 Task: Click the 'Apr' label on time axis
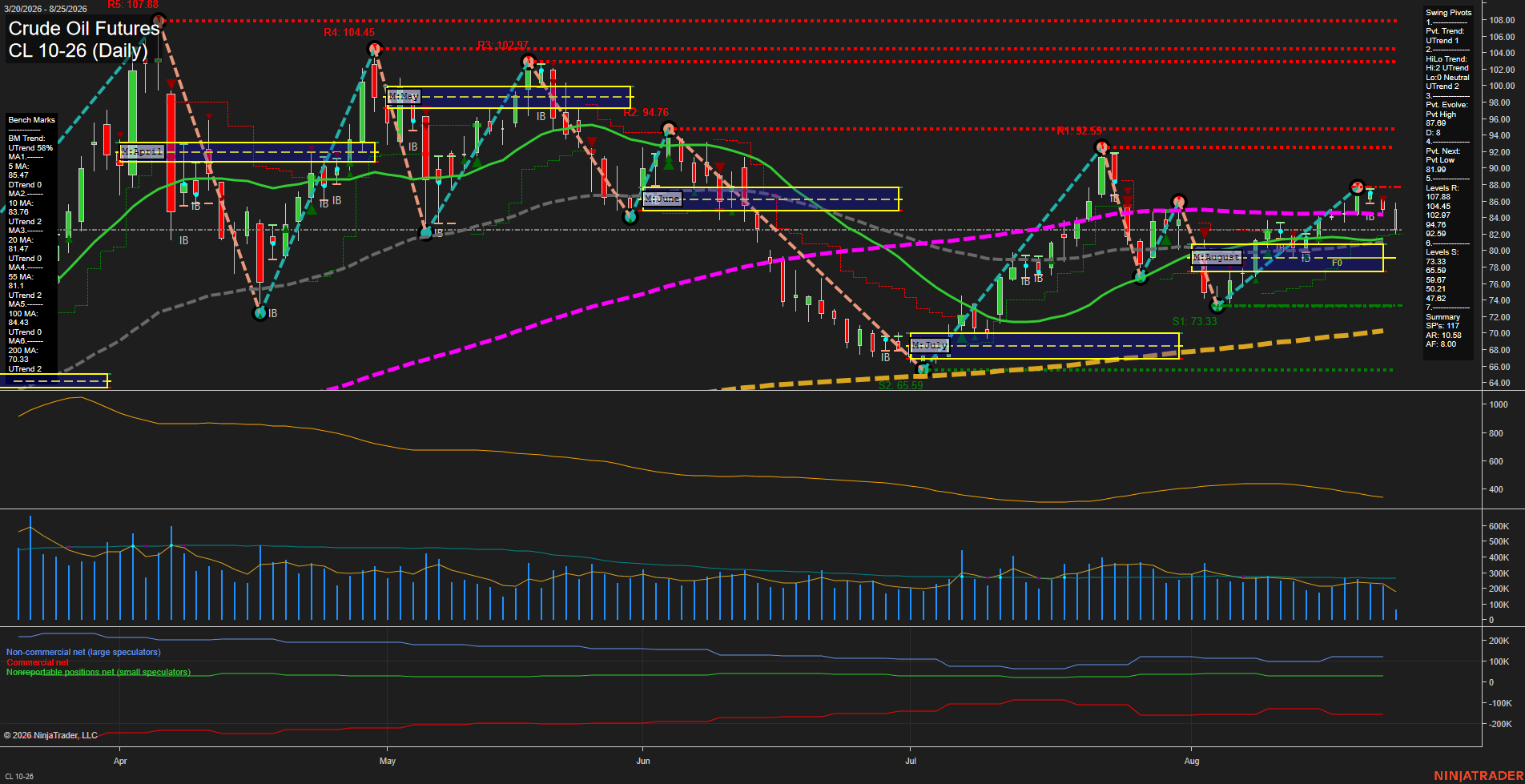[x=120, y=761]
